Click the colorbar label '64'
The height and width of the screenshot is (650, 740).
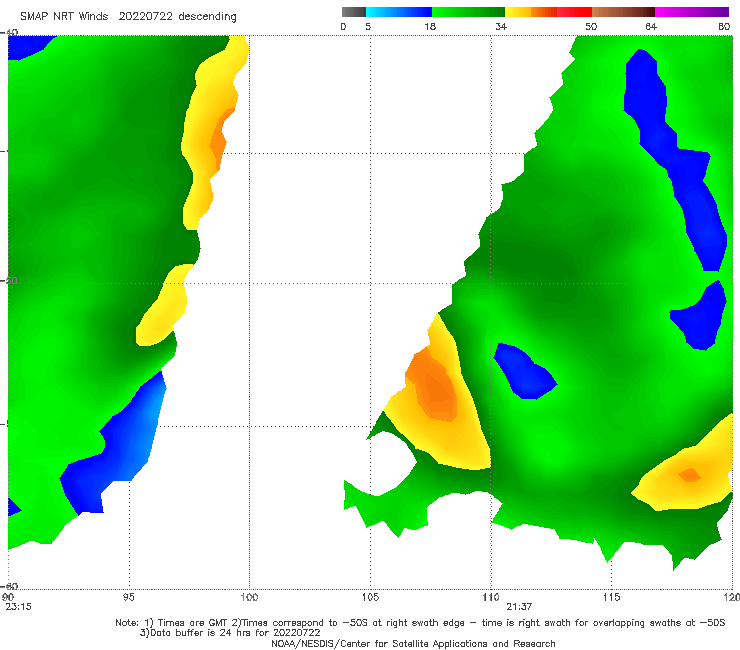click(651, 26)
